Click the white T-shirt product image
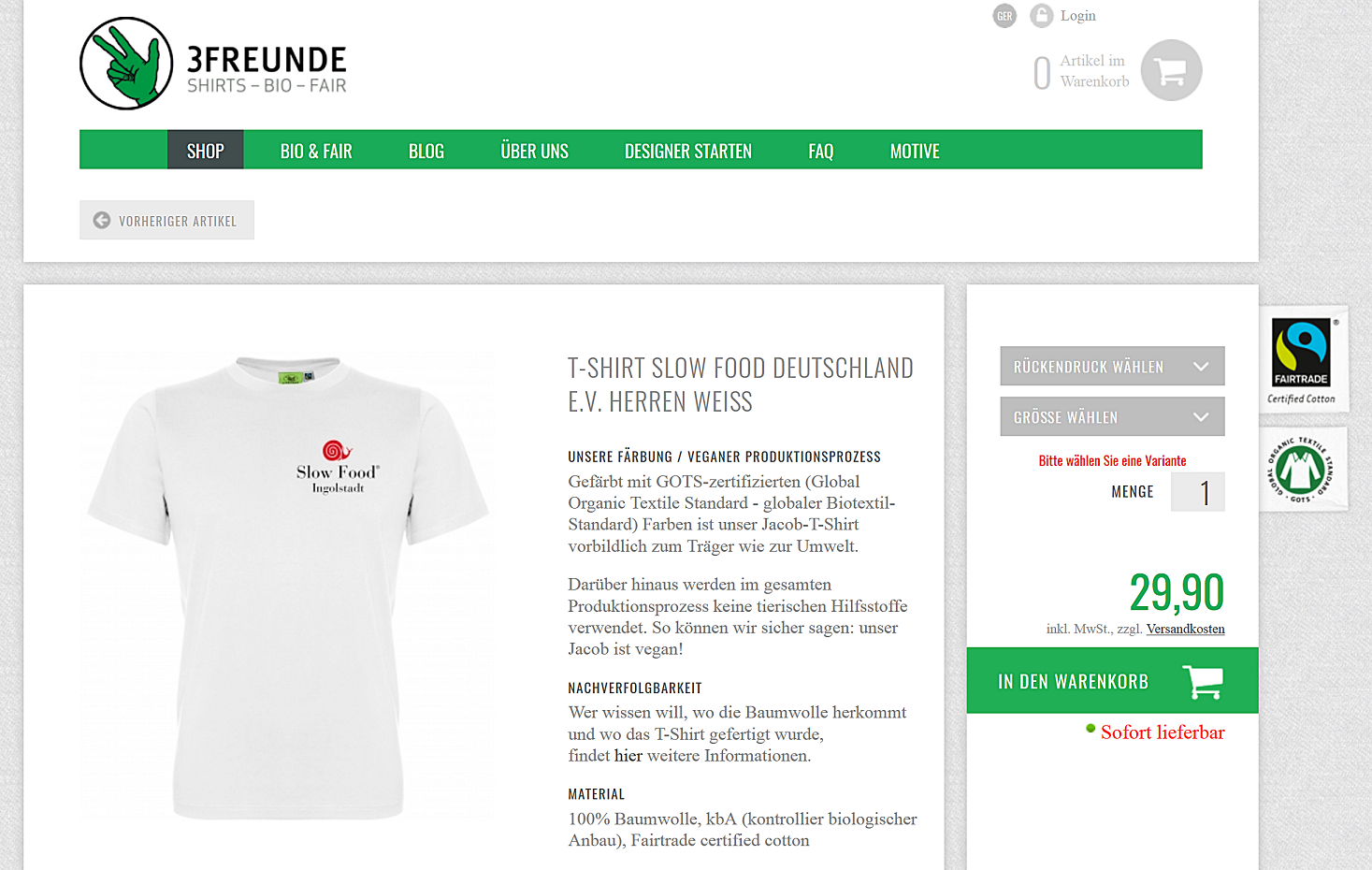The width and height of the screenshot is (1372, 870). tap(288, 587)
